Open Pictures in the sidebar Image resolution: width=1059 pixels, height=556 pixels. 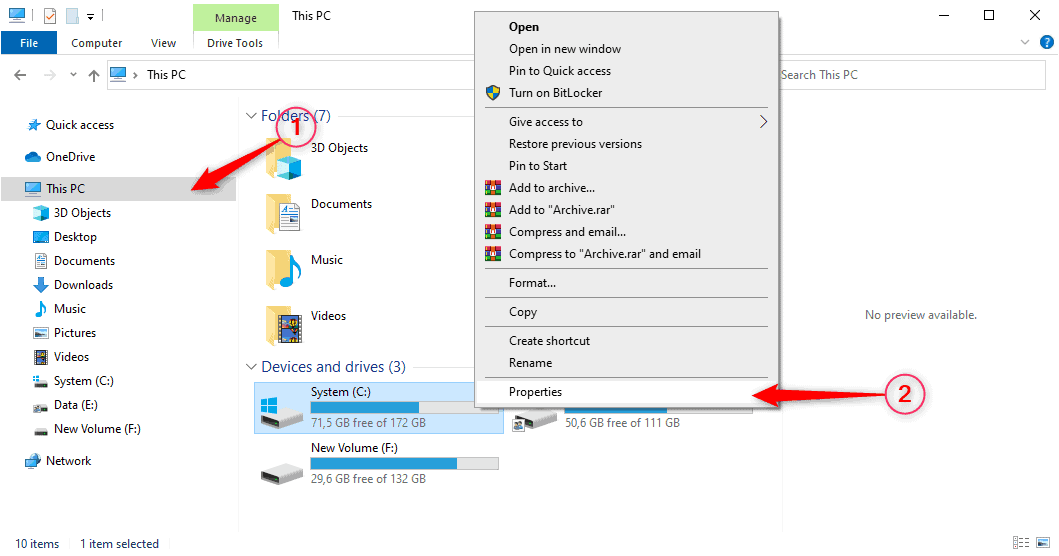(x=75, y=333)
